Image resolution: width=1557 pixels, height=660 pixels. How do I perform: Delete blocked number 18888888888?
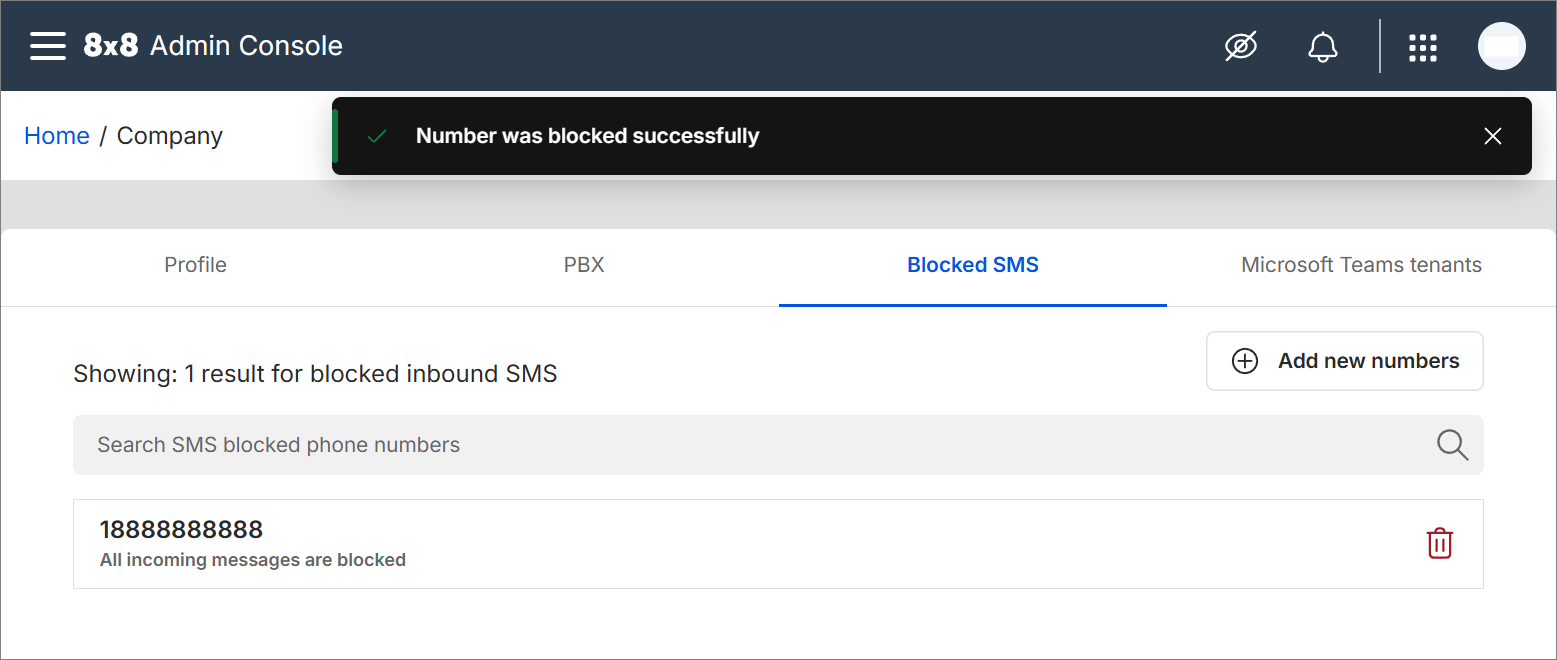(x=1439, y=543)
